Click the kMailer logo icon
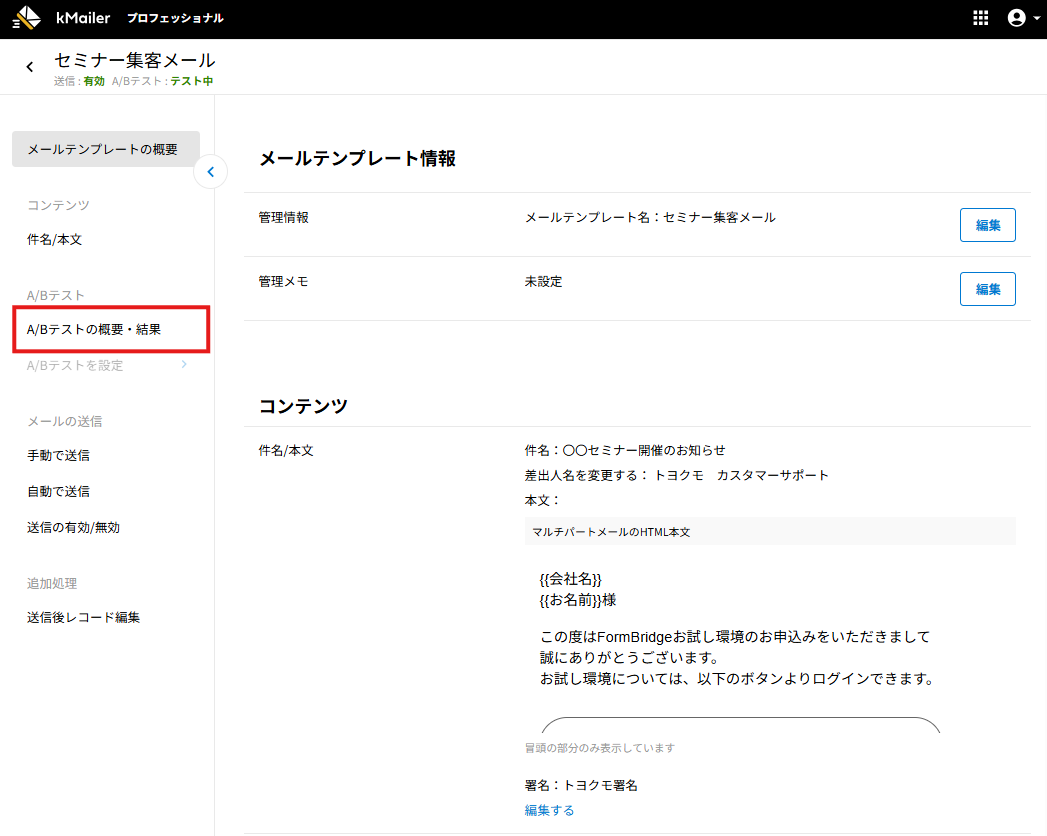1047x836 pixels. click(27, 18)
